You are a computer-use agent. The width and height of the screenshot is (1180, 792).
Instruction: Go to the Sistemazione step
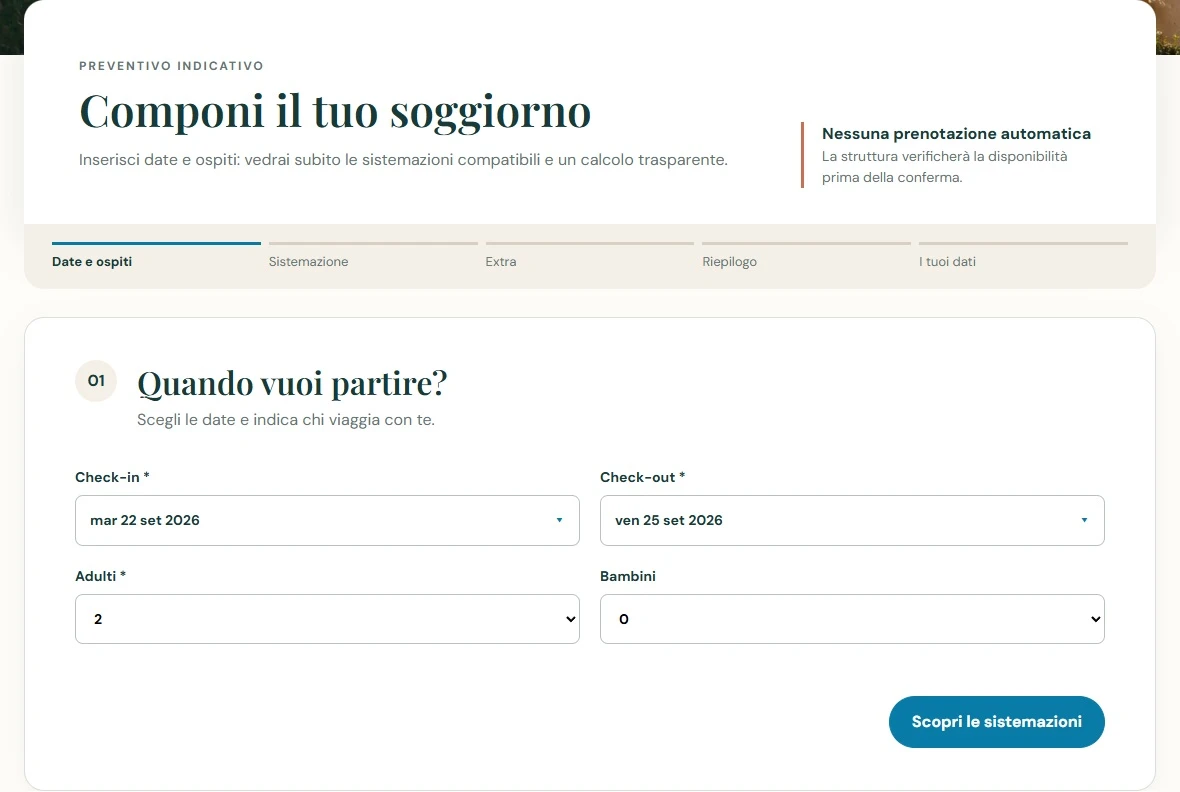[x=373, y=256]
